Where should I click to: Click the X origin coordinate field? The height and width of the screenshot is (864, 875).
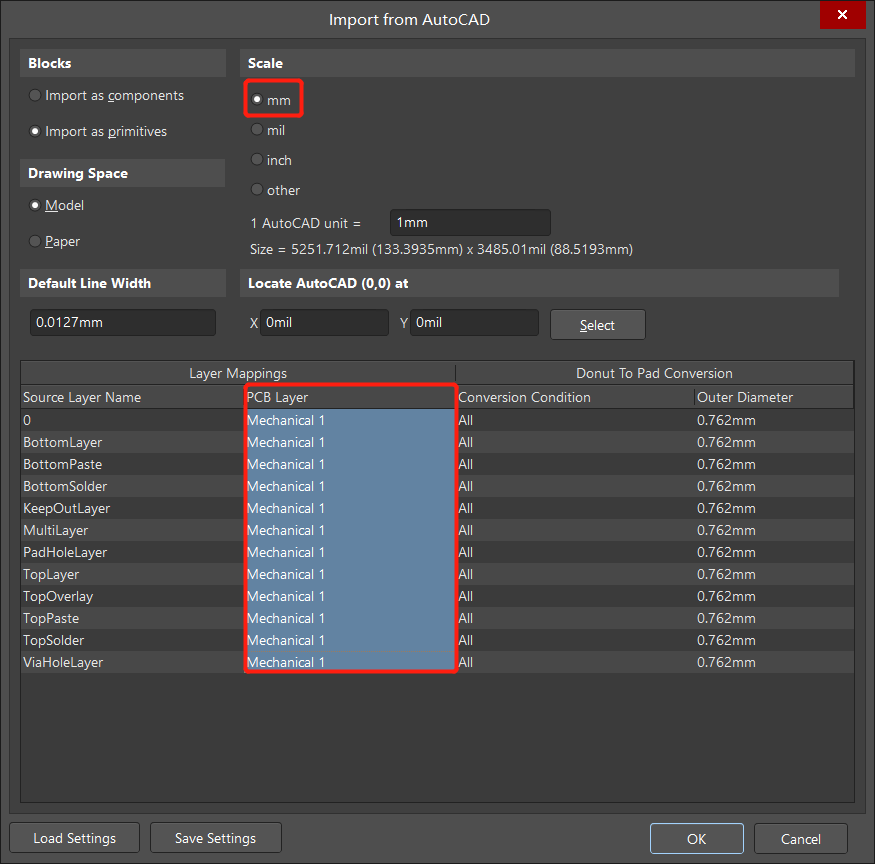(x=324, y=322)
